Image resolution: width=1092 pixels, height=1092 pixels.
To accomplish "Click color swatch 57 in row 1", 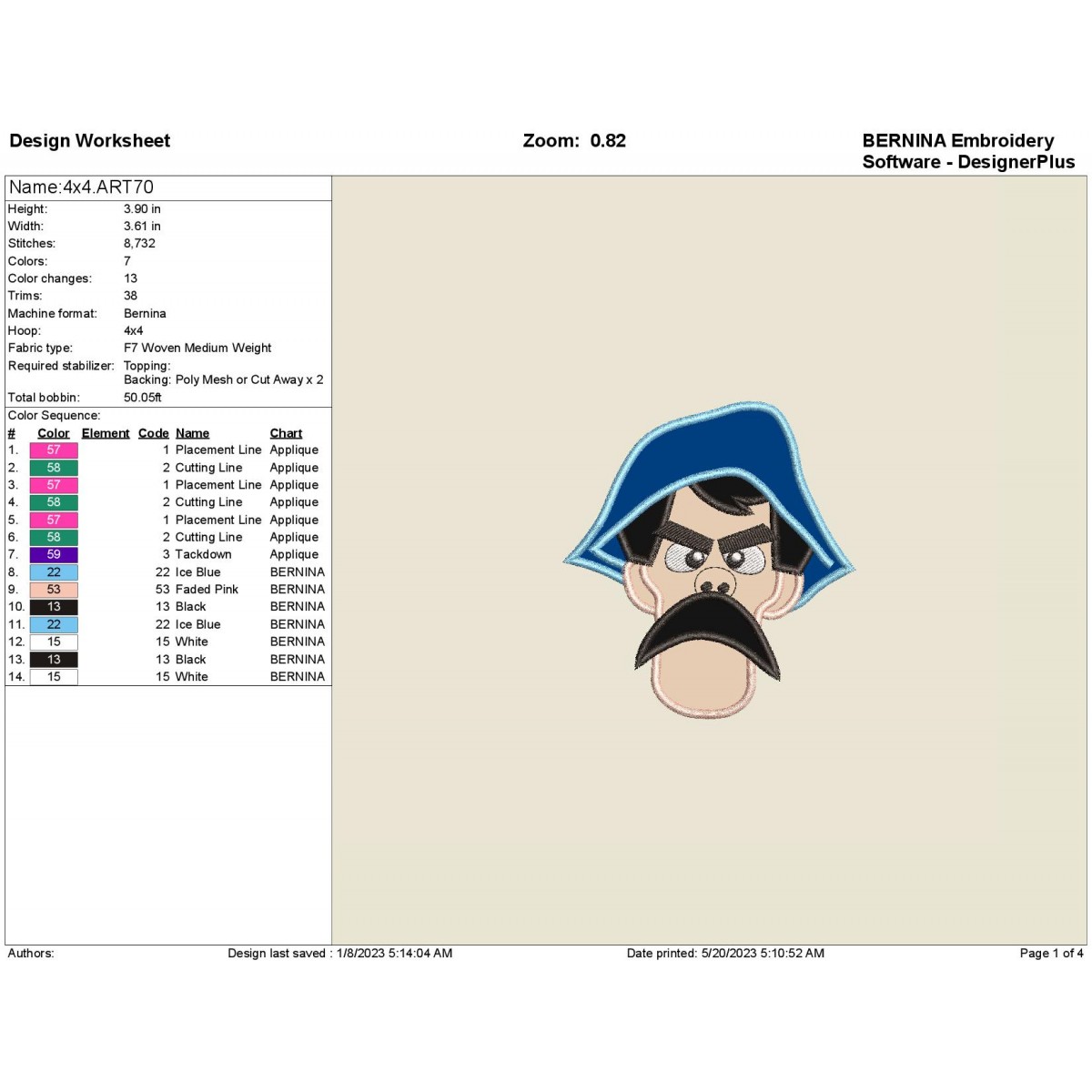I will (54, 450).
